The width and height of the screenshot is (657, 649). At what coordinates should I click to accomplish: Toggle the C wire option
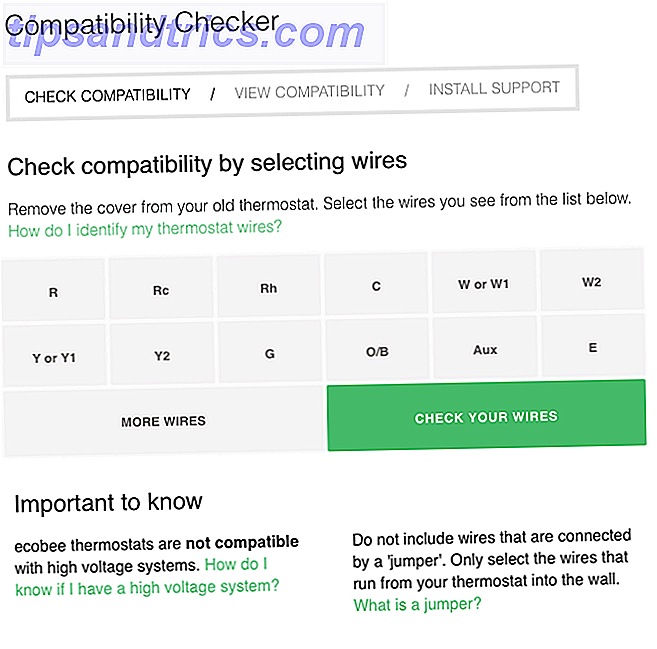coord(376,286)
